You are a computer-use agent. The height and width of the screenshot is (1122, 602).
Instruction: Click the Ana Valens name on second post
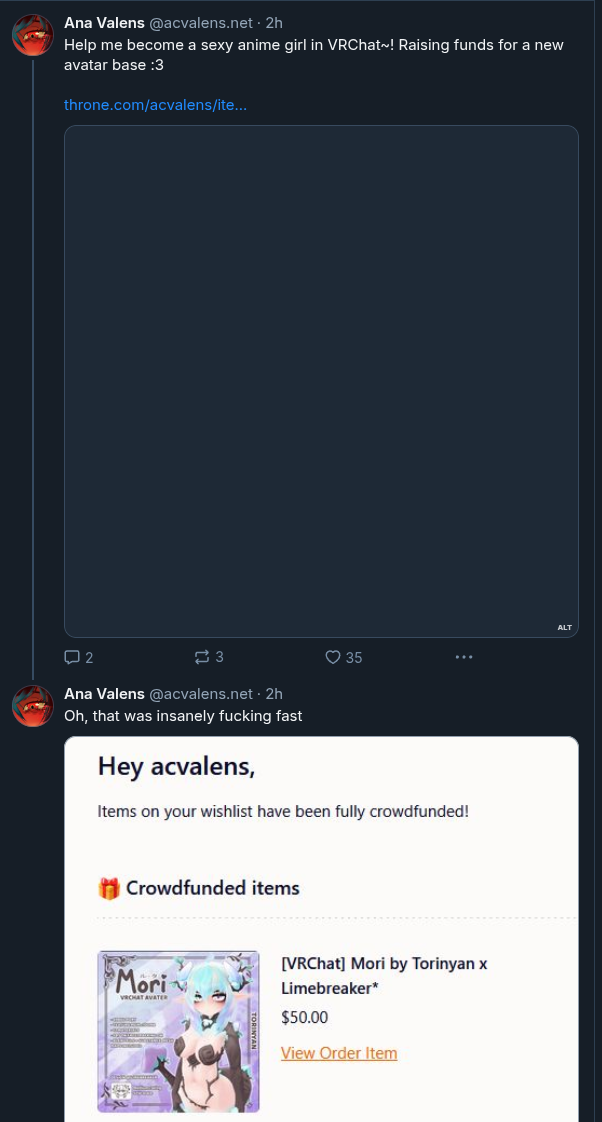click(105, 694)
